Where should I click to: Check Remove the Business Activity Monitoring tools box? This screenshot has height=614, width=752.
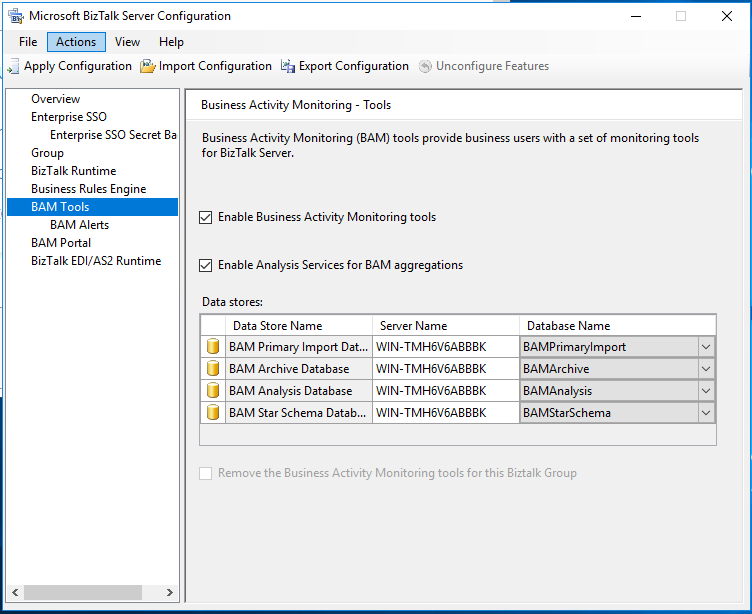tap(206, 473)
